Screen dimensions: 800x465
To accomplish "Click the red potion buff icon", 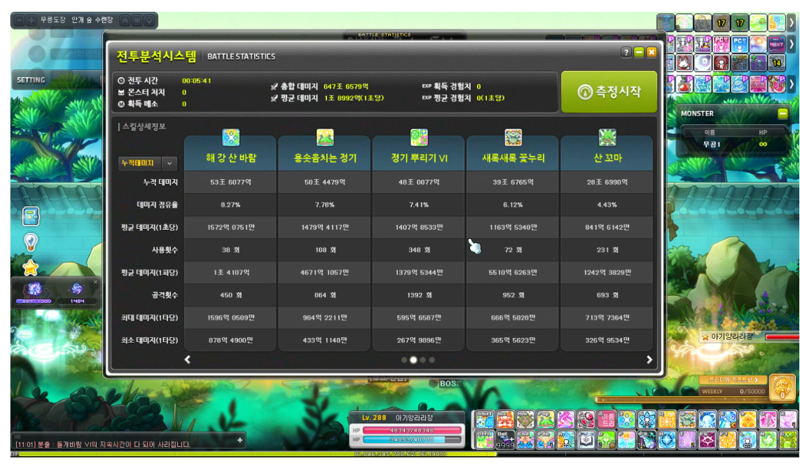I will pyautogui.click(x=684, y=84).
